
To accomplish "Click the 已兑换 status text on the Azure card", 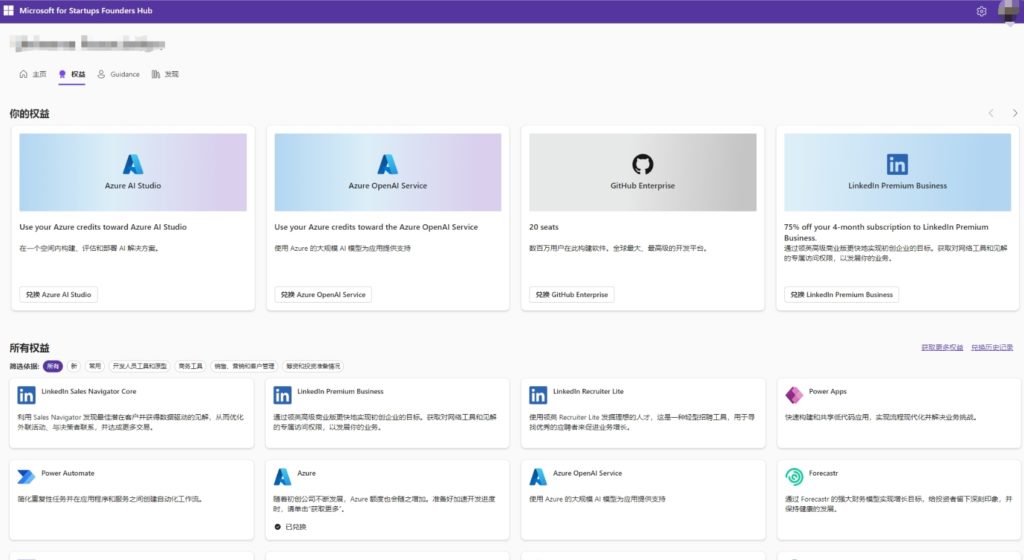I will [295, 527].
